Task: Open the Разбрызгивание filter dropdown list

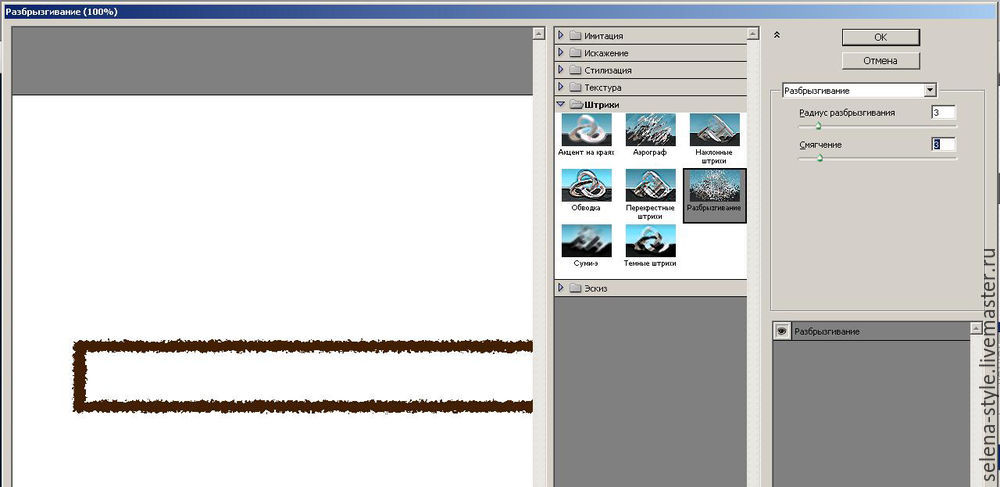Action: pyautogui.click(x=930, y=90)
